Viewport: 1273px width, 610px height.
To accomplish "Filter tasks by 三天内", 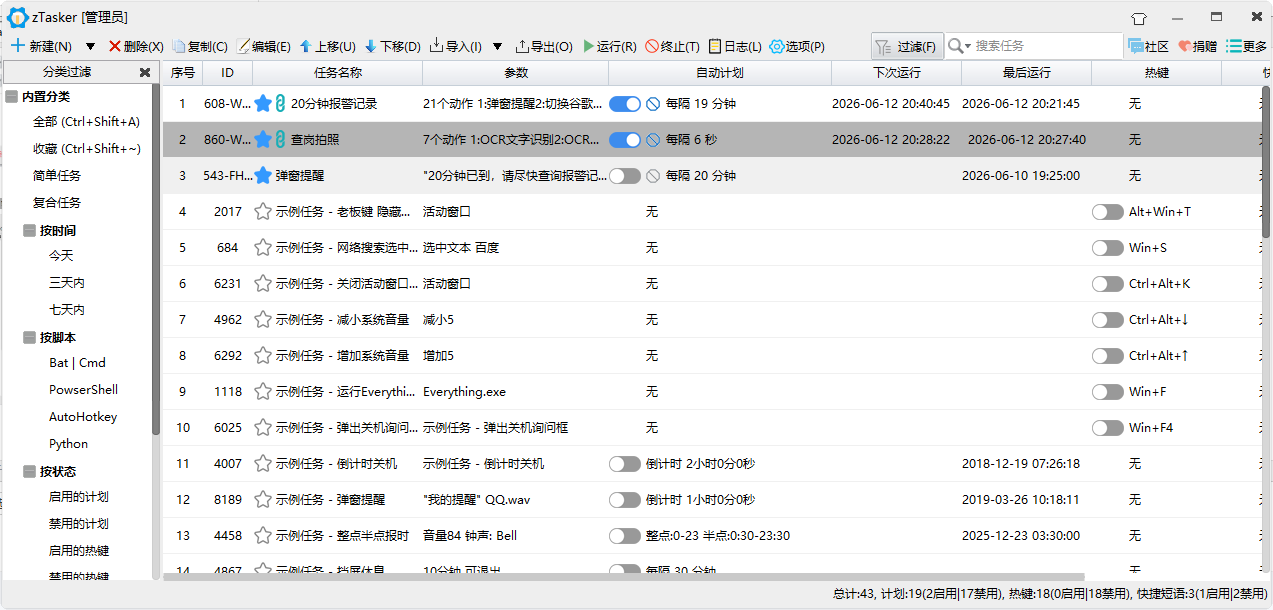I will (x=67, y=283).
